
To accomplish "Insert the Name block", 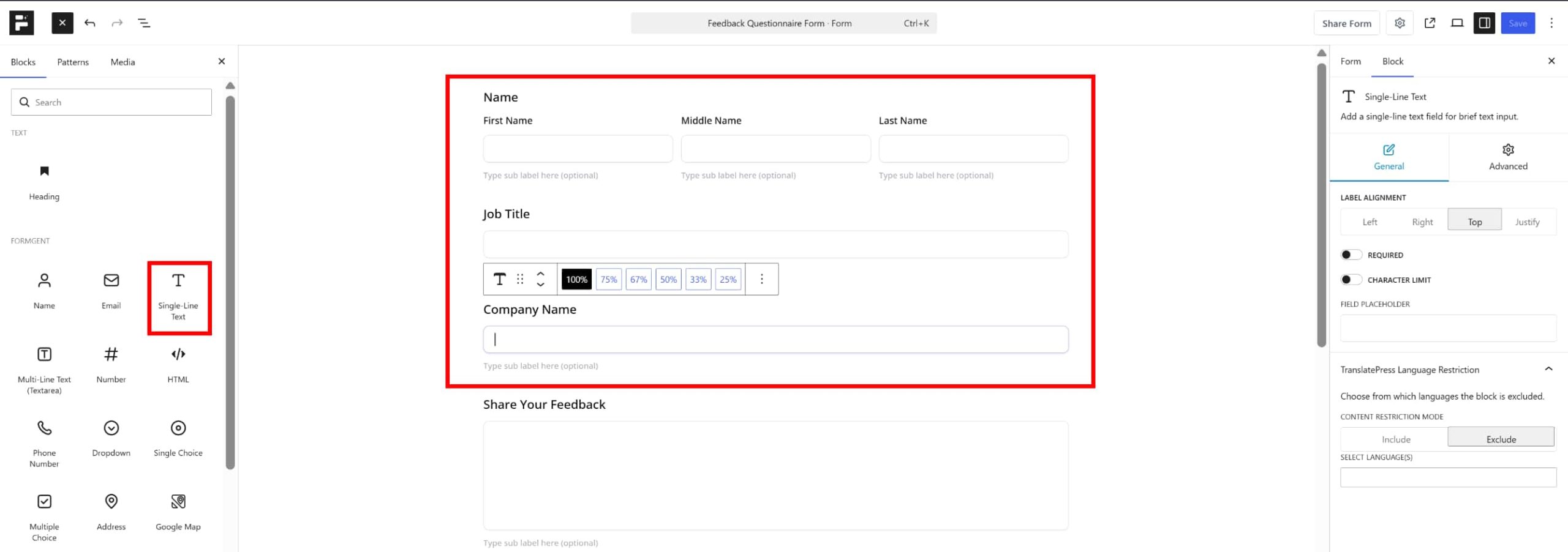I will [44, 292].
